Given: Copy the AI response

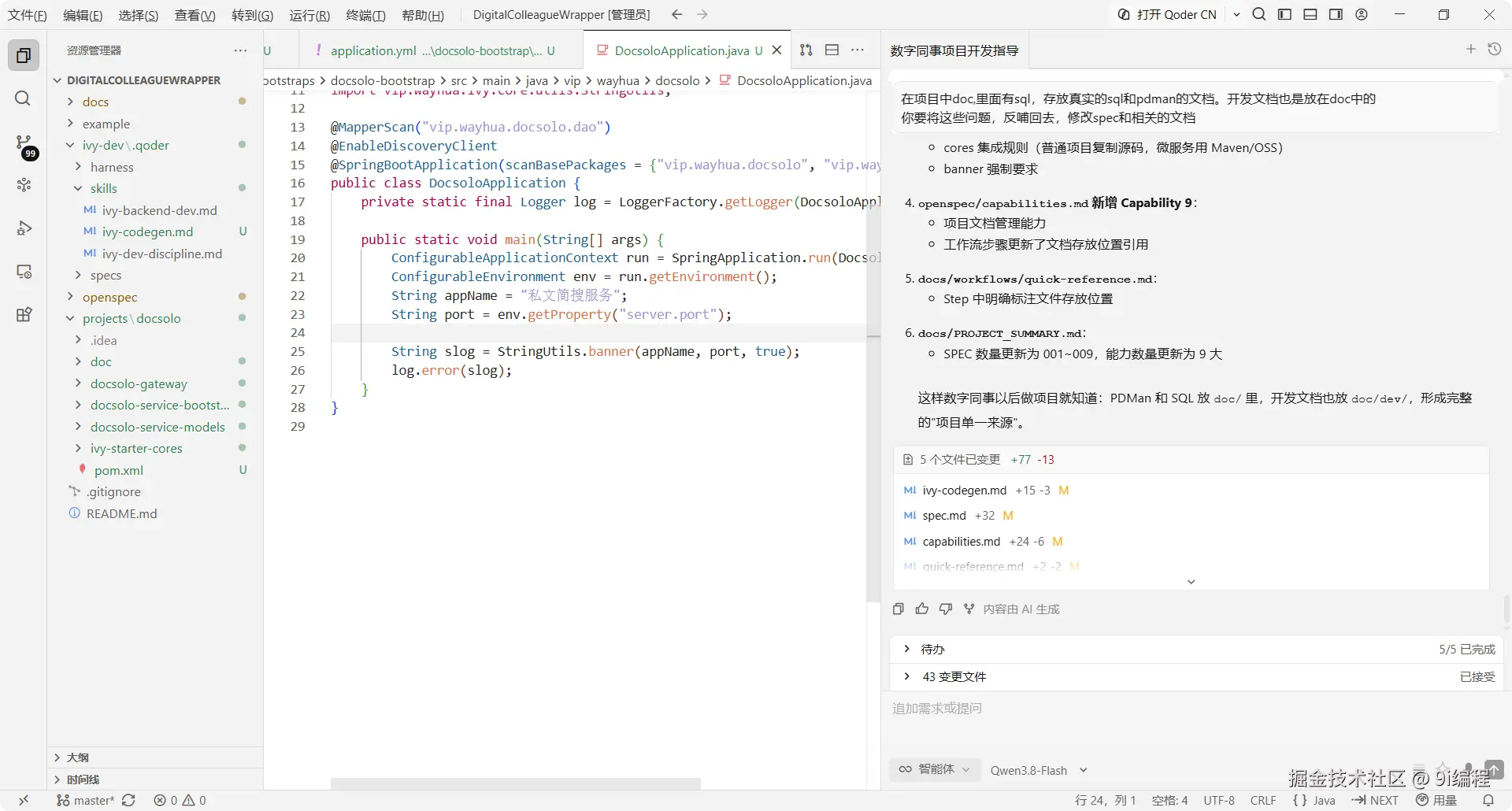Looking at the screenshot, I should coord(899,609).
